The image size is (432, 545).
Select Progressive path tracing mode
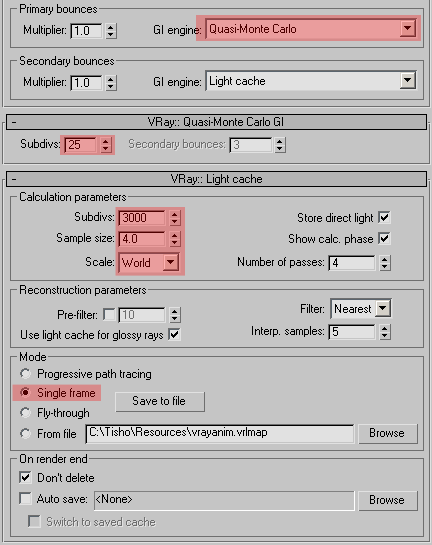click(x=25, y=374)
